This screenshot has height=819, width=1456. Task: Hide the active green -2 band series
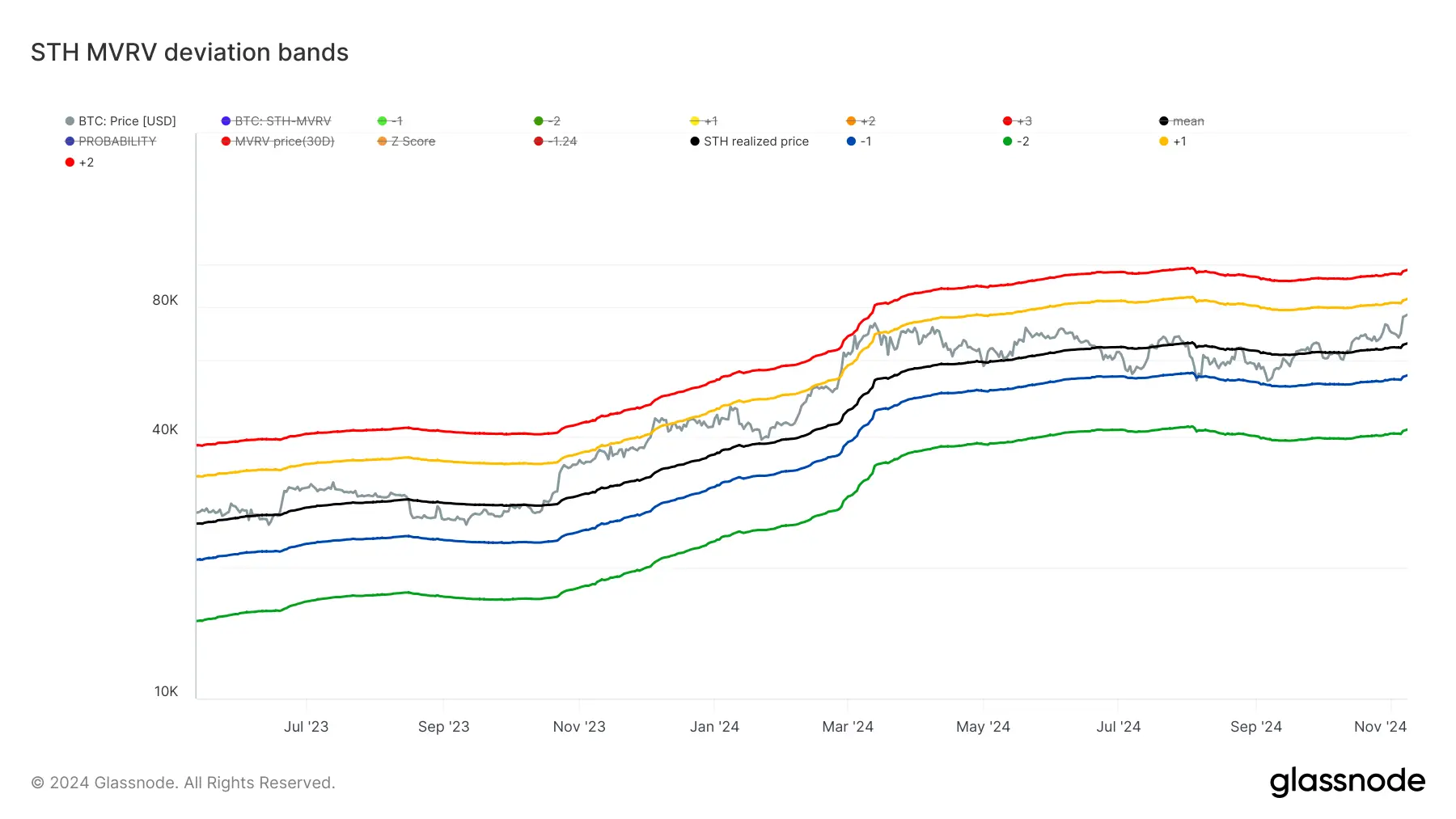1016,141
